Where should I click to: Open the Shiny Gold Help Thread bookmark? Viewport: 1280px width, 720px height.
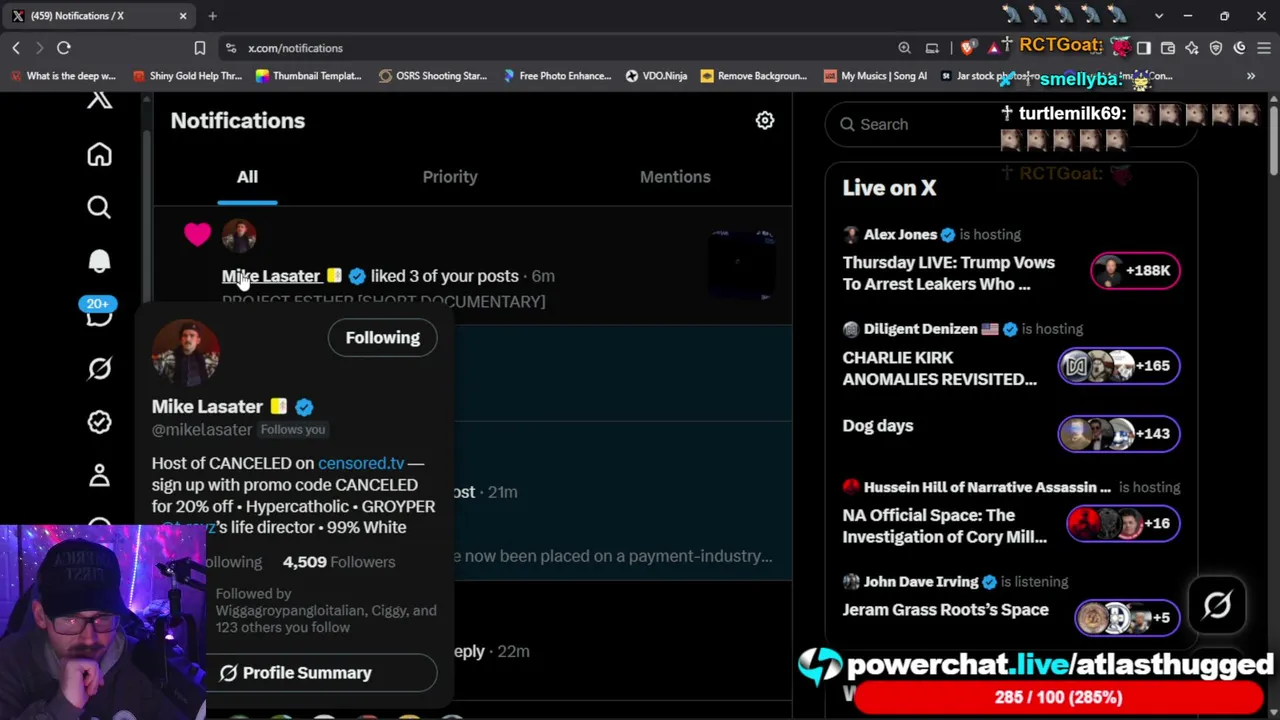click(x=187, y=76)
